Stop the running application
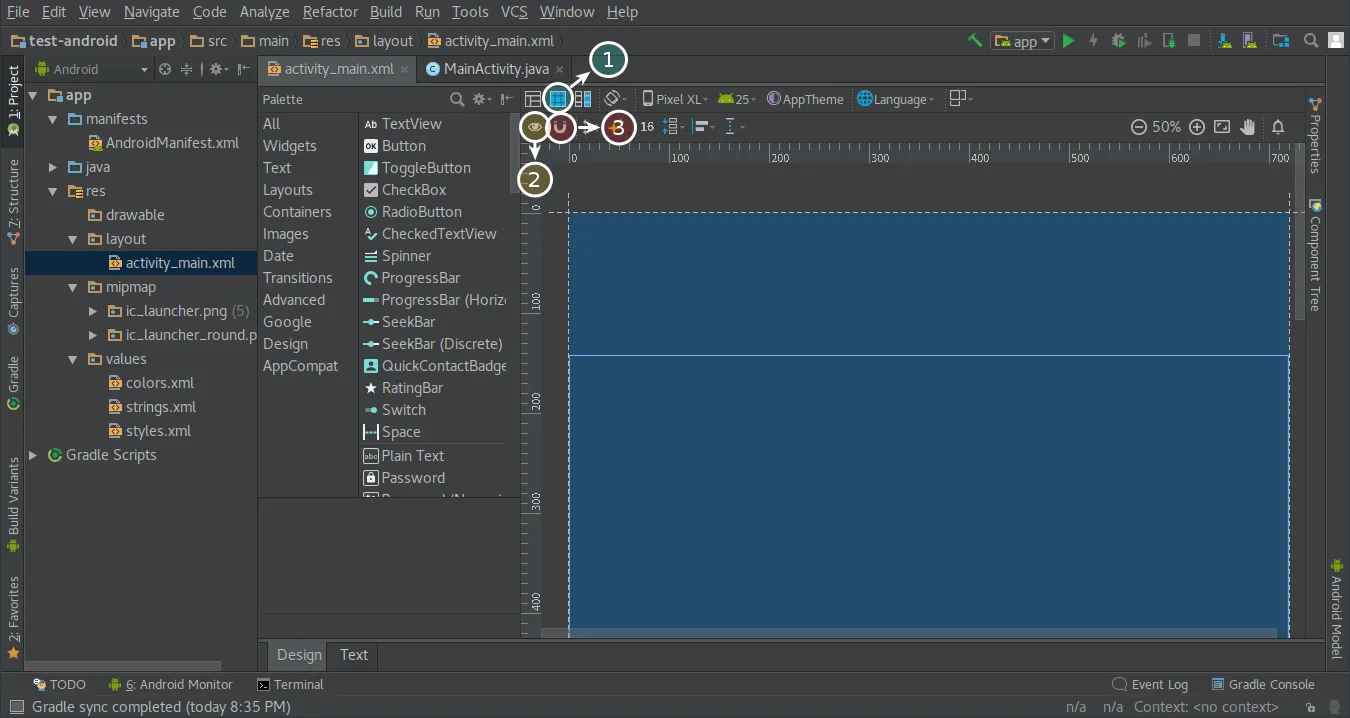This screenshot has height=718, width=1350. coord(1193,40)
